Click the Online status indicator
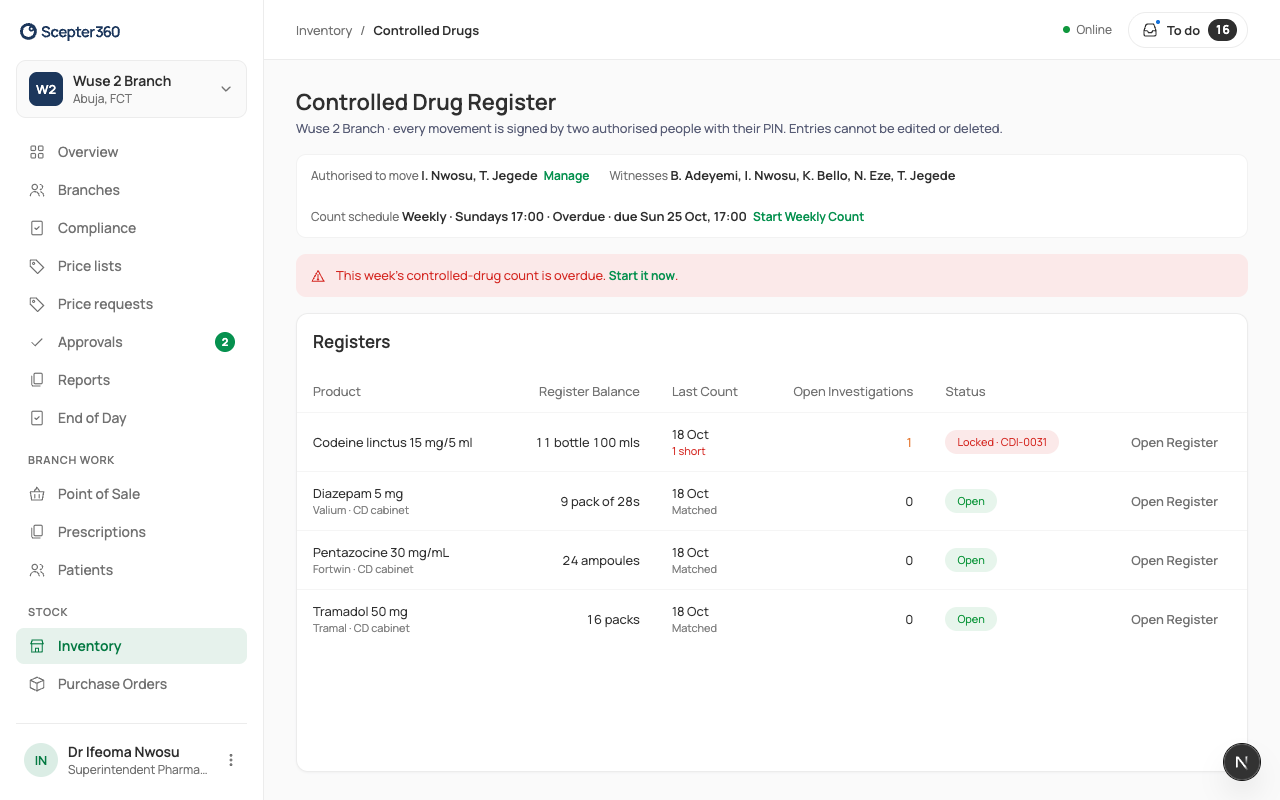 point(1087,30)
